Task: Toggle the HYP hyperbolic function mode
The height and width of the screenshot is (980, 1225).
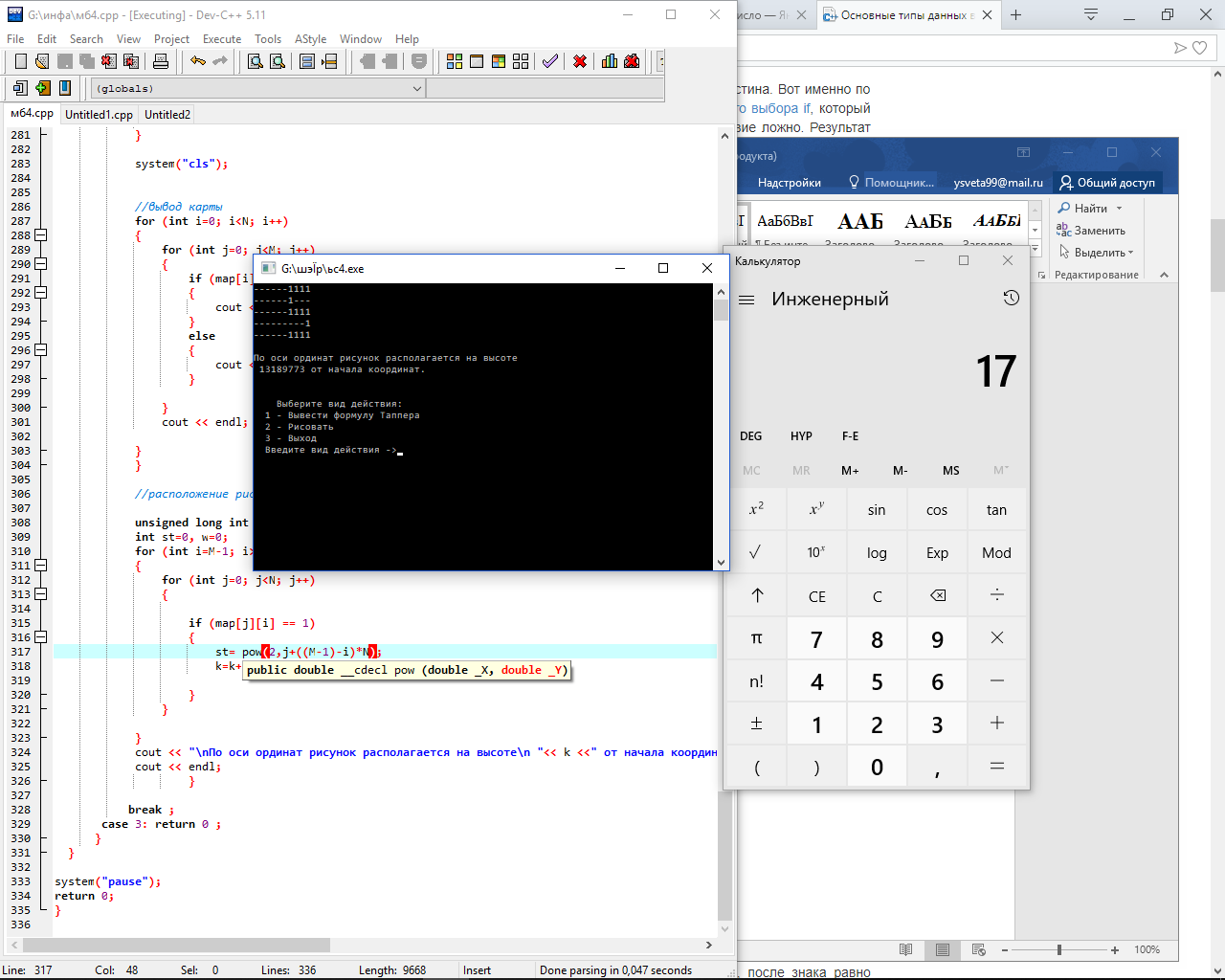Action: pos(801,436)
